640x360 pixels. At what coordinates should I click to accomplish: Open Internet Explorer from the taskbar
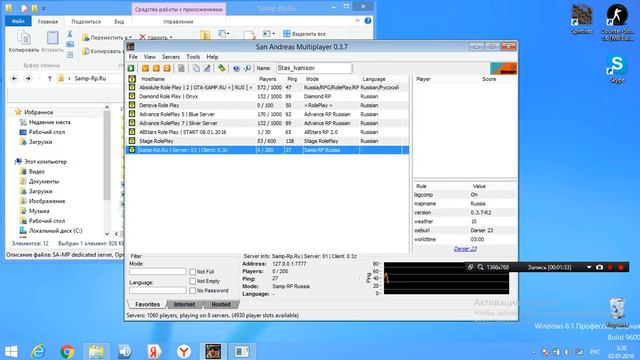click(38, 351)
